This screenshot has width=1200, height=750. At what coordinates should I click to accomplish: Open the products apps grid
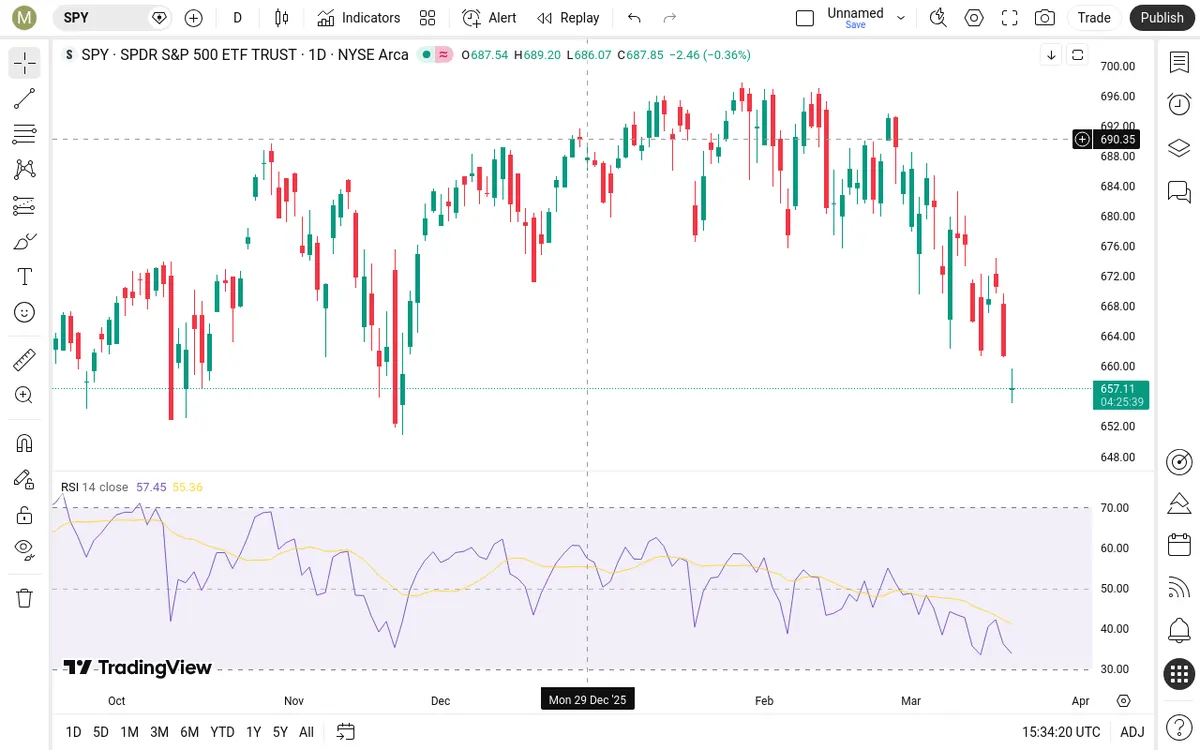click(x=1179, y=673)
